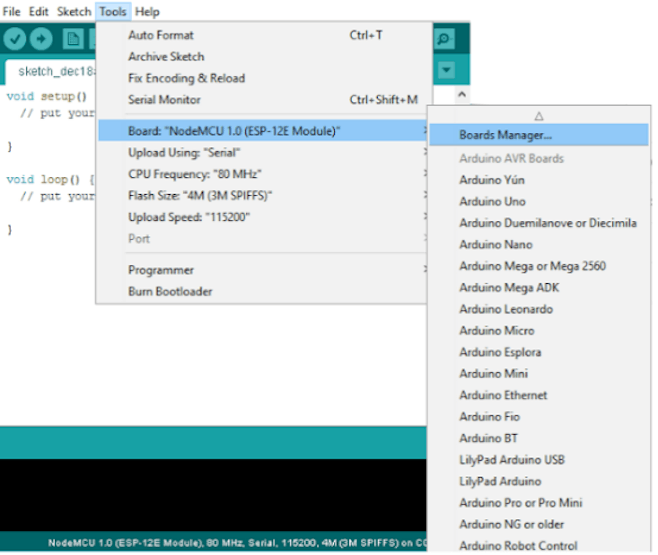Select Arduino Uno board

[x=539, y=202]
